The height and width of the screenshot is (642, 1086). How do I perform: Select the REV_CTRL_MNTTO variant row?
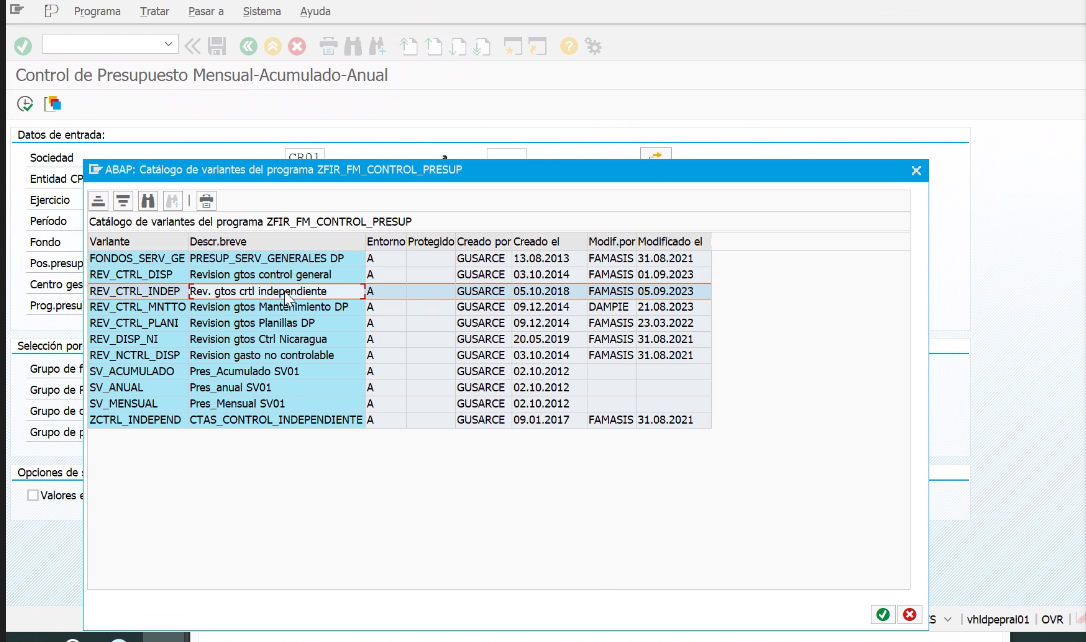136,307
